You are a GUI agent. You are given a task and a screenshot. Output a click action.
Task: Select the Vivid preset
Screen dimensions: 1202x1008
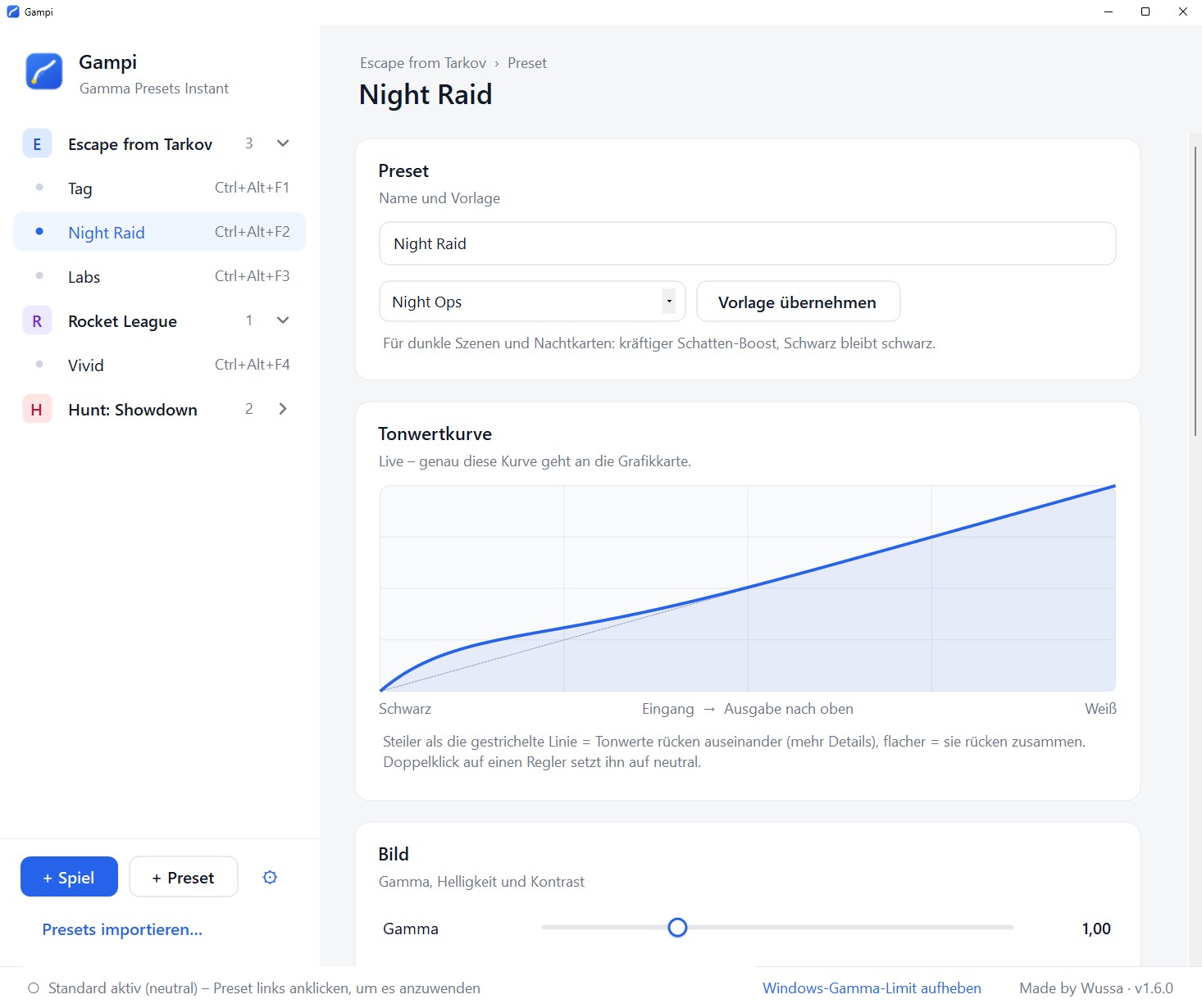point(160,366)
